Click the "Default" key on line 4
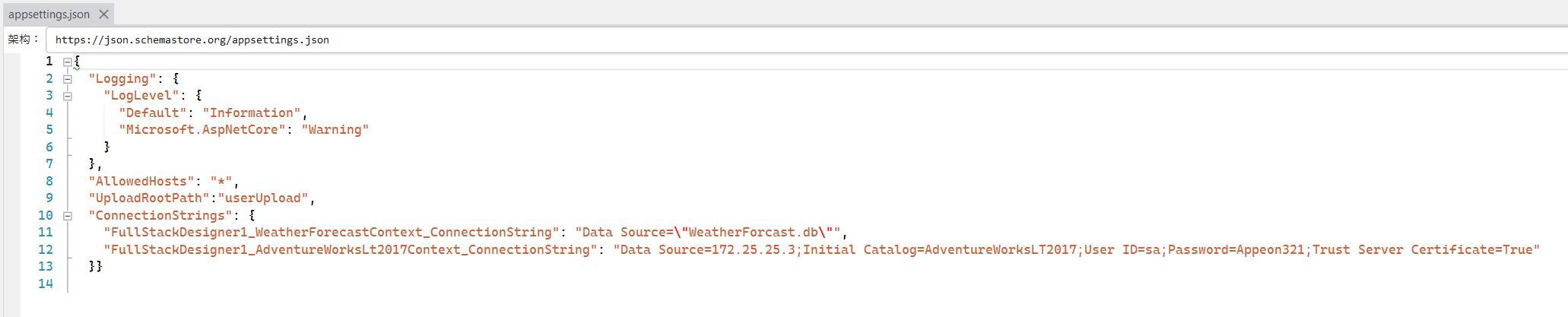This screenshot has width=1568, height=317. pyautogui.click(x=152, y=113)
